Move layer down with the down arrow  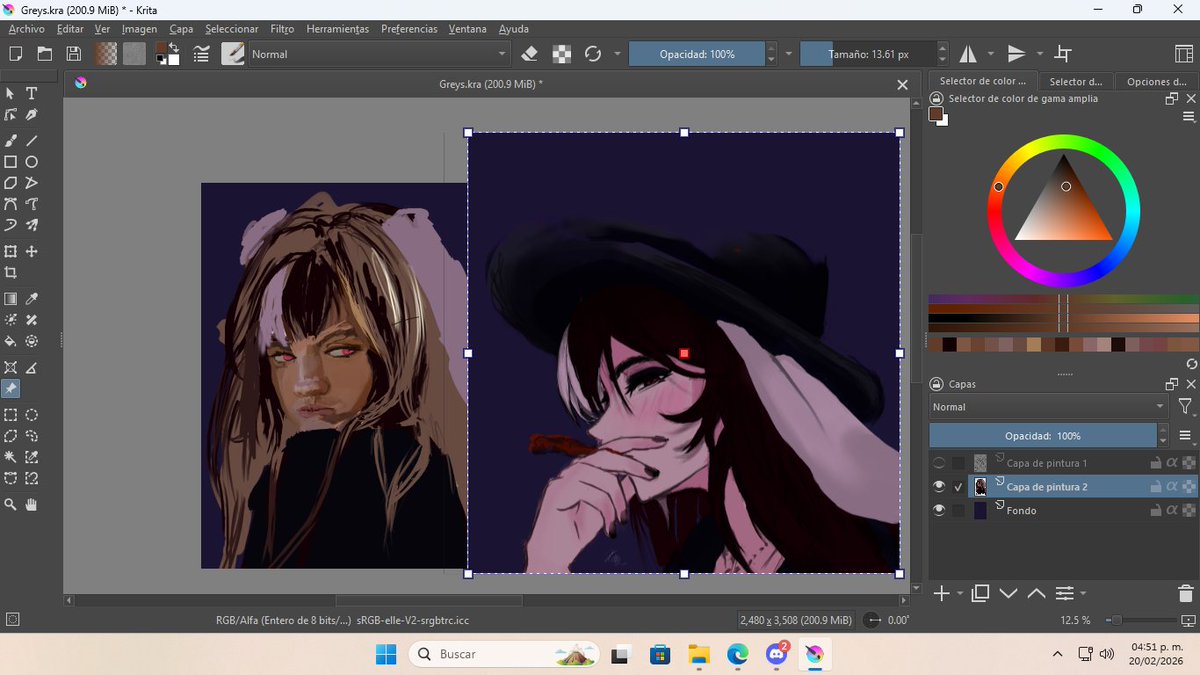[1008, 593]
